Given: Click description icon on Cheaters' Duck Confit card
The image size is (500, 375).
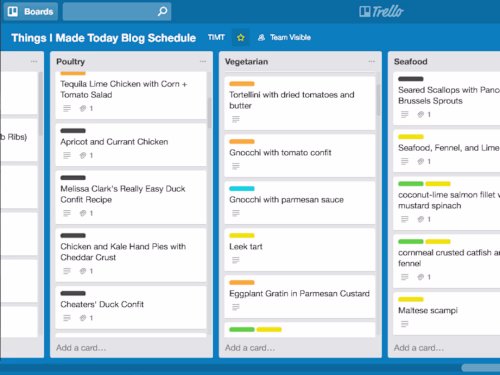Looking at the screenshot, I should 67,318.
